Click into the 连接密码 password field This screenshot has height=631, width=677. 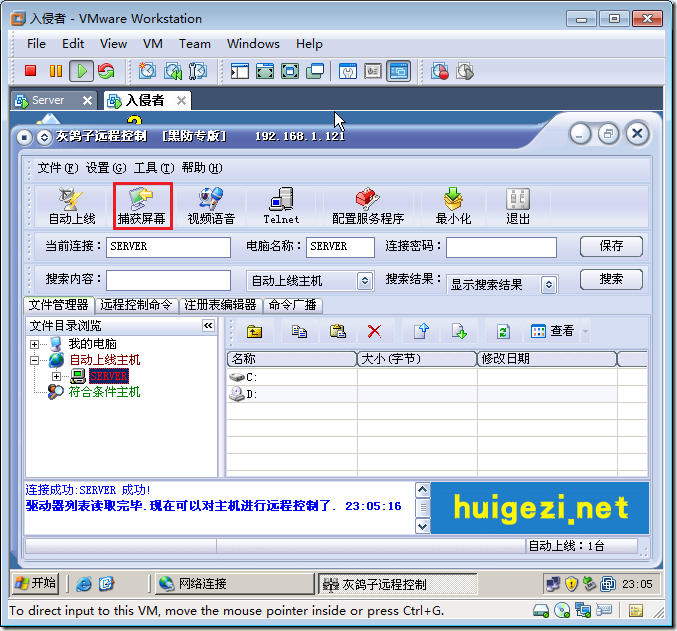501,247
